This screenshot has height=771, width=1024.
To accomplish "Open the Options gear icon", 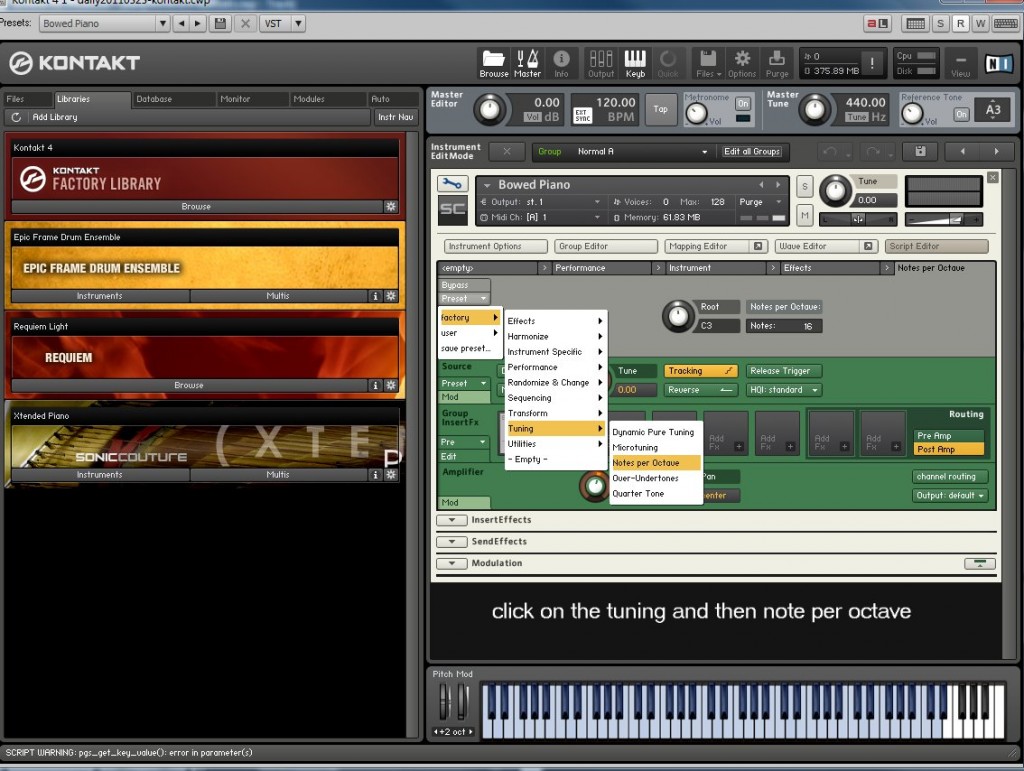I will [x=742, y=63].
